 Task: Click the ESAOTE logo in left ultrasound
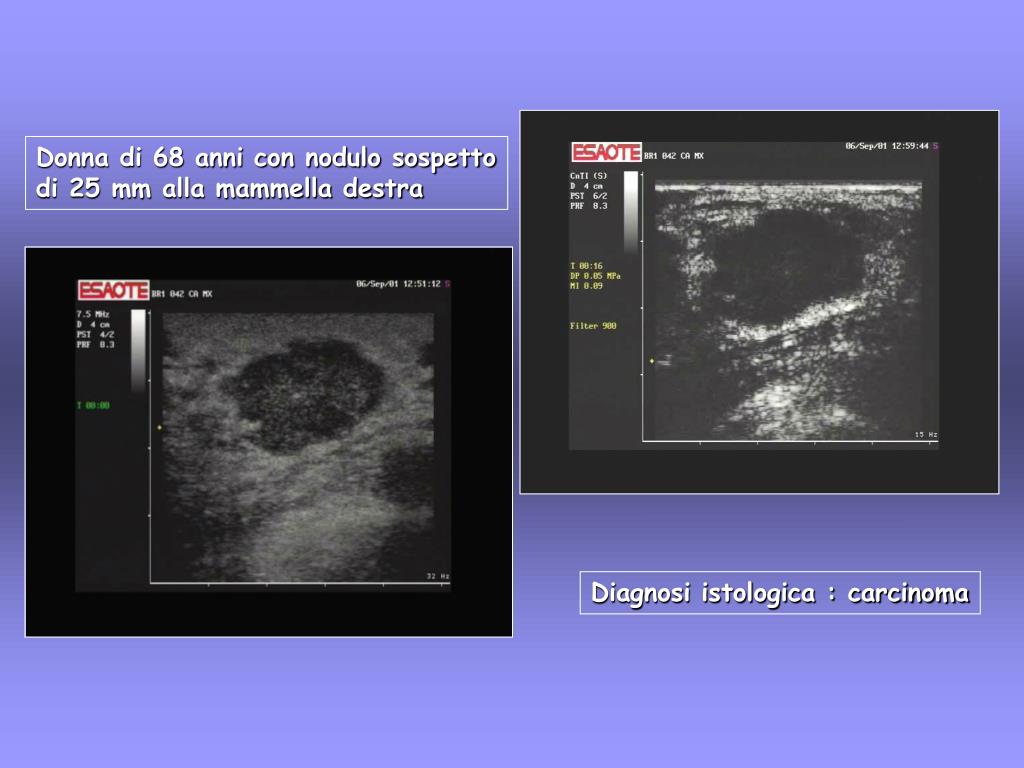tap(112, 290)
